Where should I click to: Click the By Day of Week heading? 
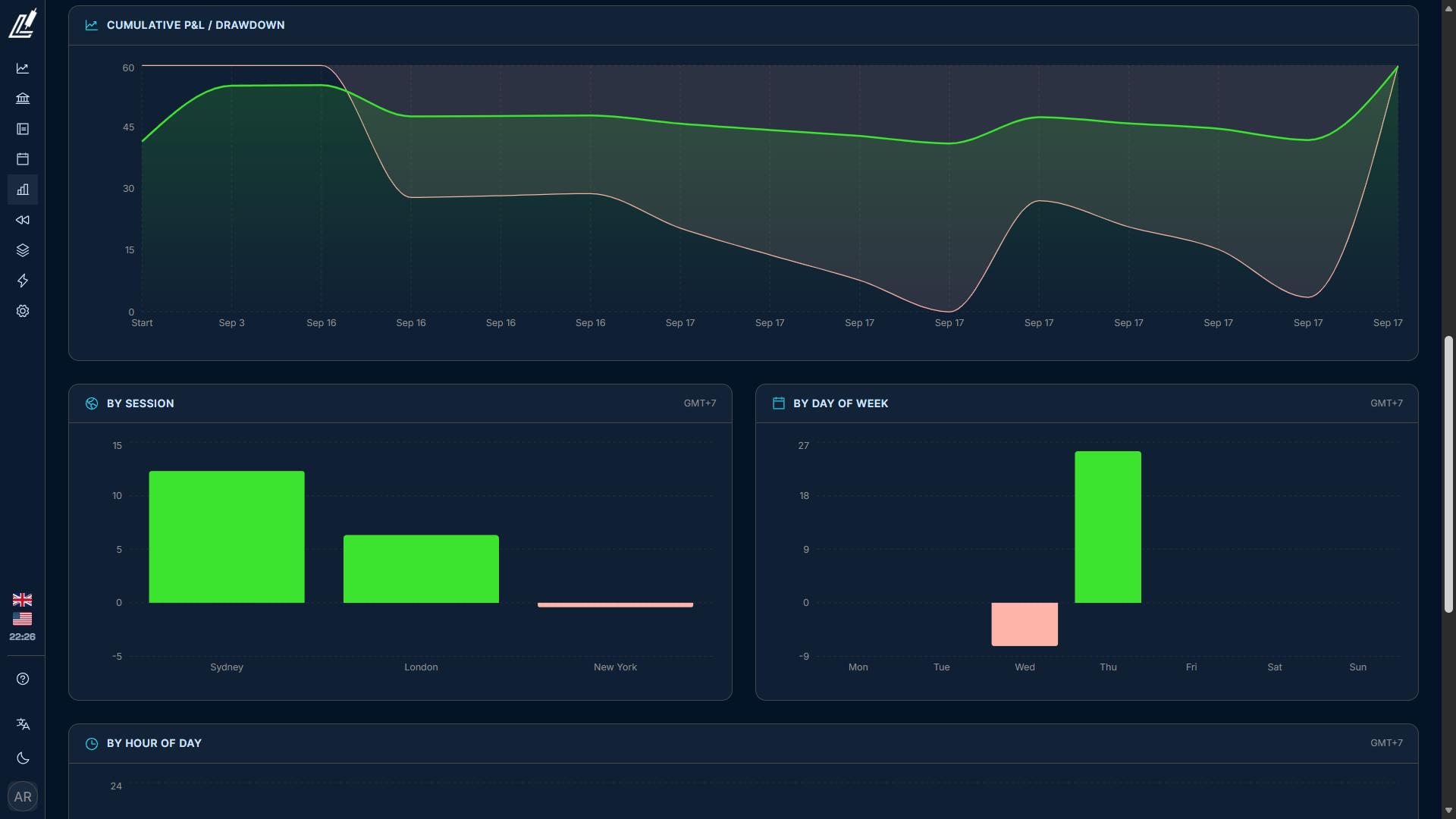point(840,403)
